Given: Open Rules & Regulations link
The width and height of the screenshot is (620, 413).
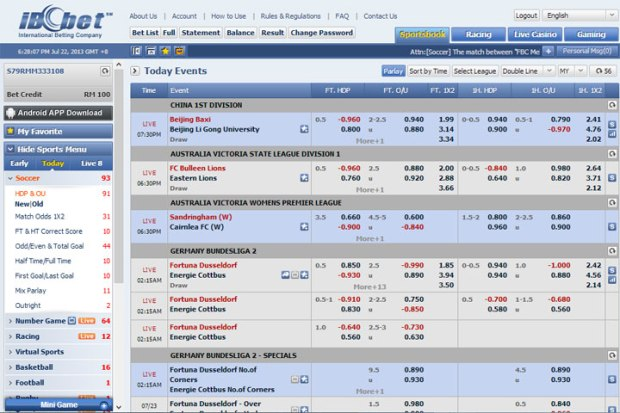Looking at the screenshot, I should coord(291,16).
